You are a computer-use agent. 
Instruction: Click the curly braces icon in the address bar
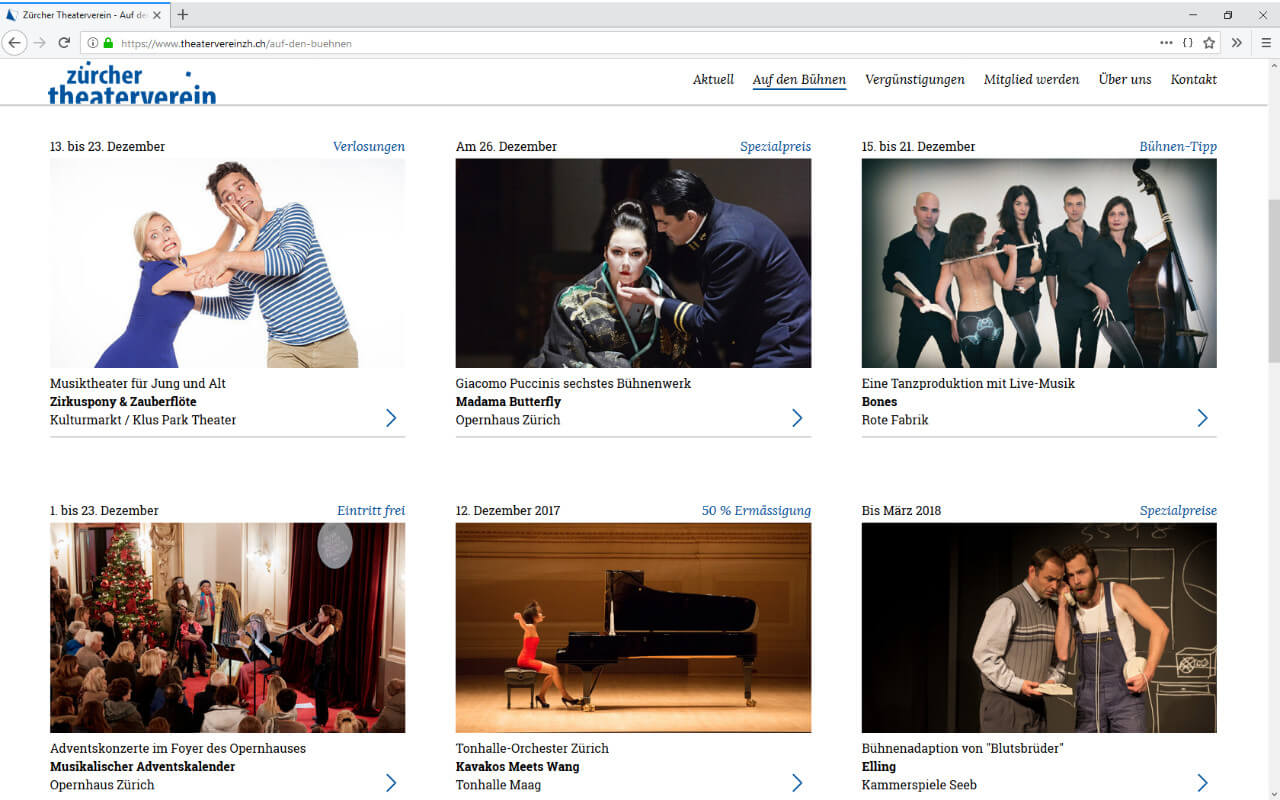(x=1188, y=43)
